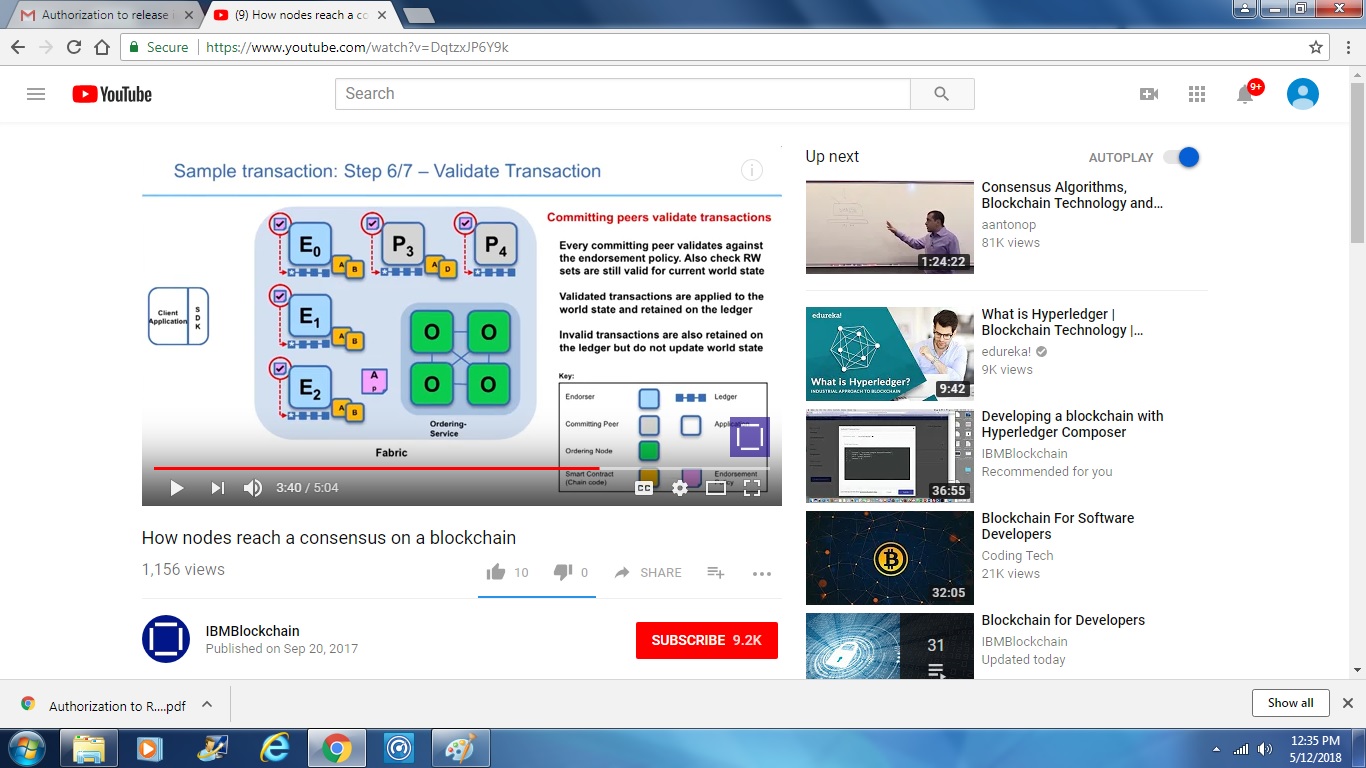The height and width of the screenshot is (768, 1366).
Task: Open the IBMBlockchain channel name link
Action: 252,631
